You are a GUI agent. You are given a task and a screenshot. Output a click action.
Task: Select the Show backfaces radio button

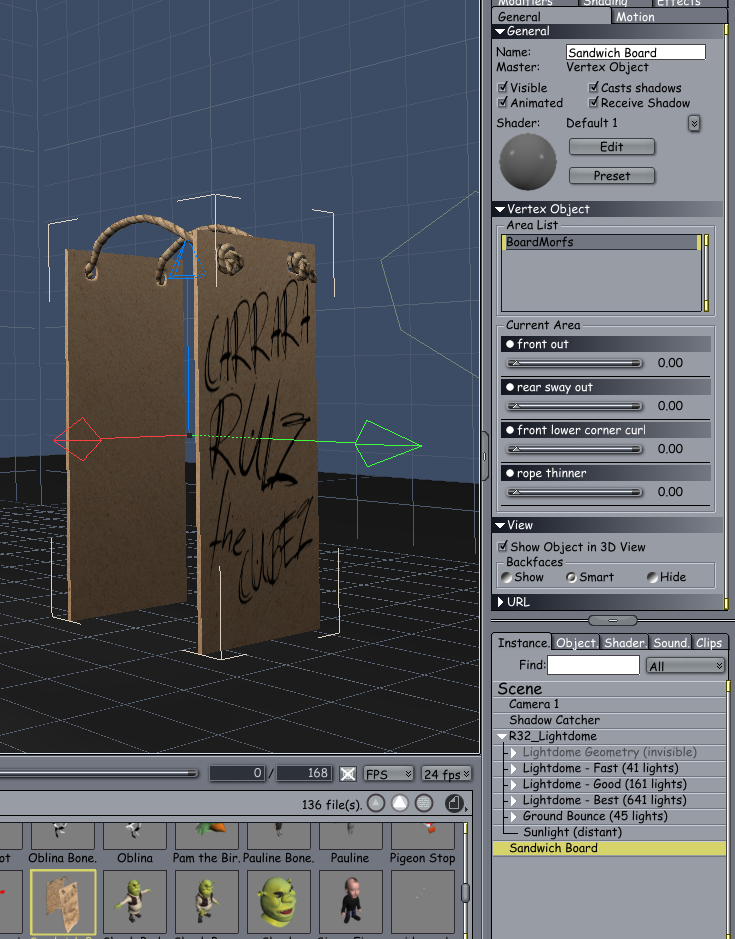tap(507, 577)
